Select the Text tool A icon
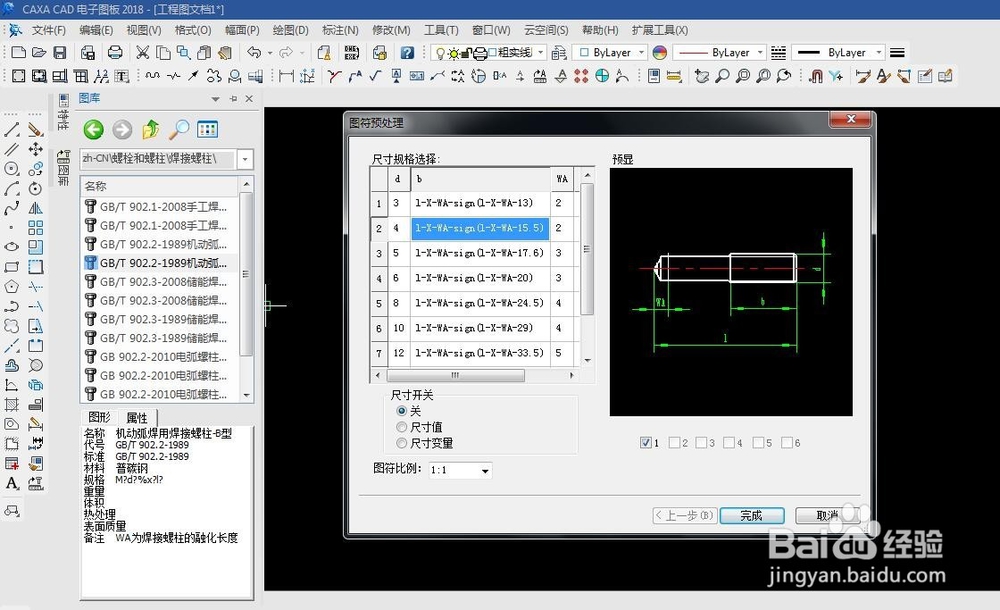Viewport: 1000px width, 610px height. (x=11, y=483)
